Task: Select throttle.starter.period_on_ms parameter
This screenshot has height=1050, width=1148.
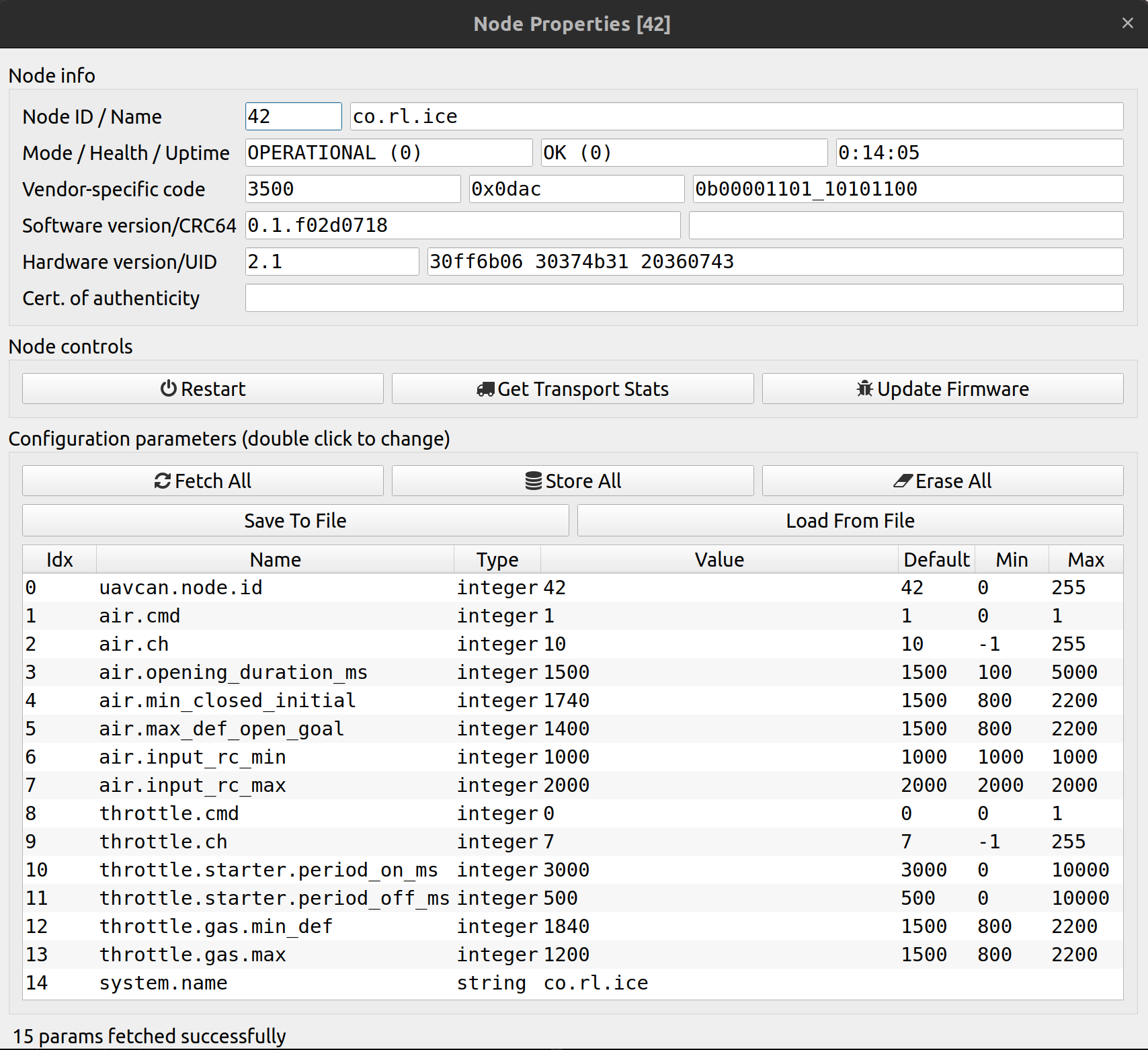Action: click(268, 870)
